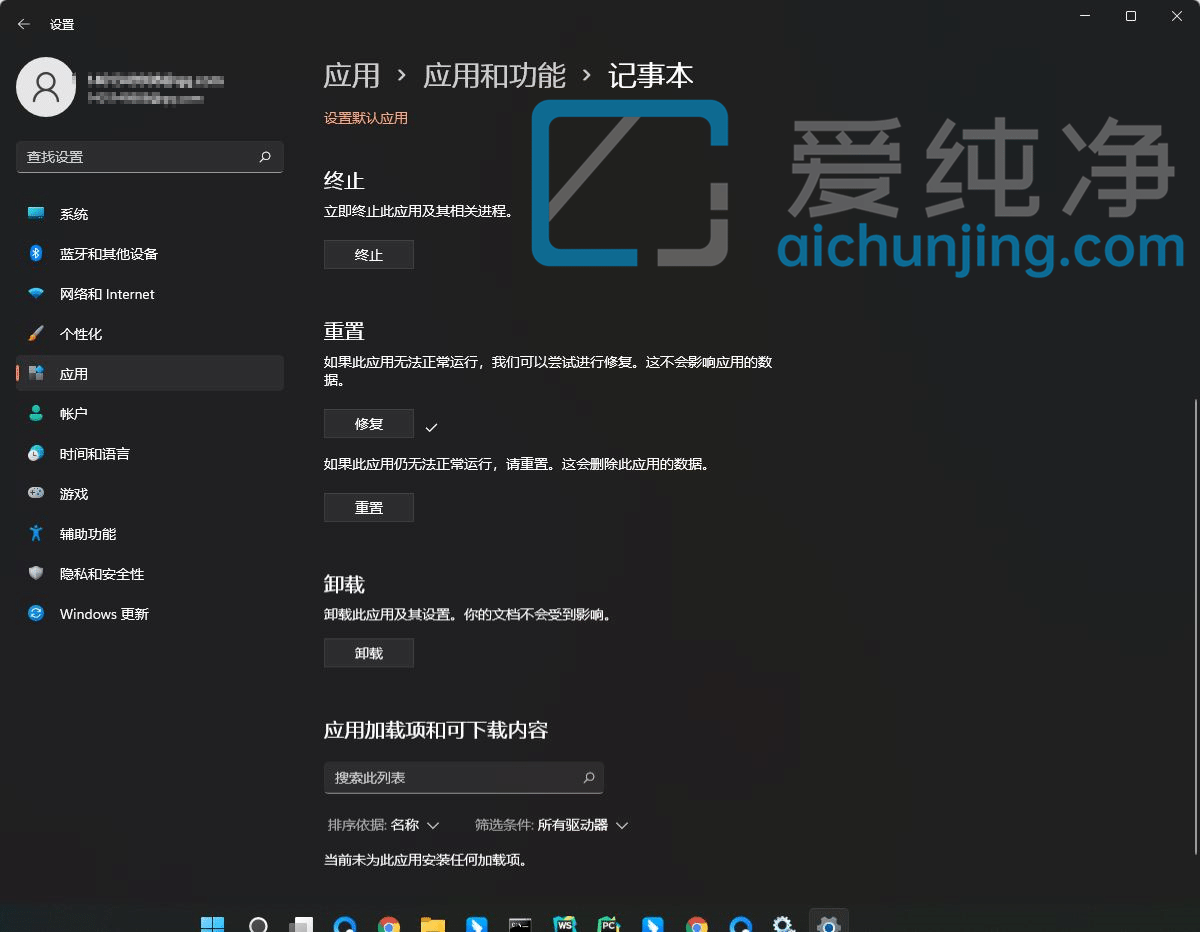Click the 终止 button to terminate Notepad
The width and height of the screenshot is (1200, 932).
point(368,254)
